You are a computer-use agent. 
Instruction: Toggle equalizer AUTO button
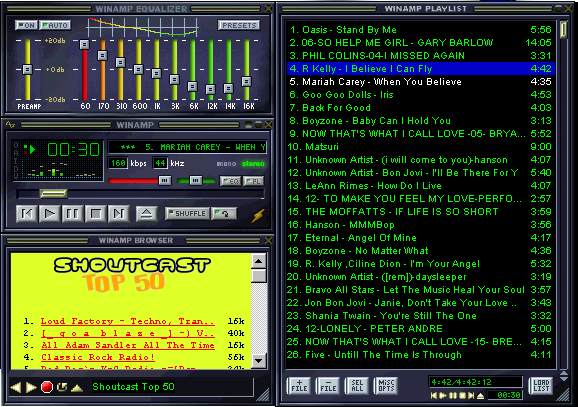tap(55, 25)
